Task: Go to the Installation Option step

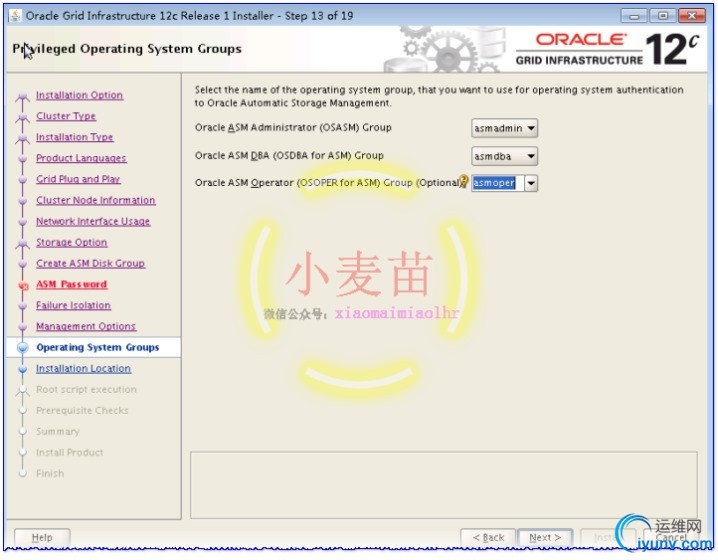Action: pos(80,95)
